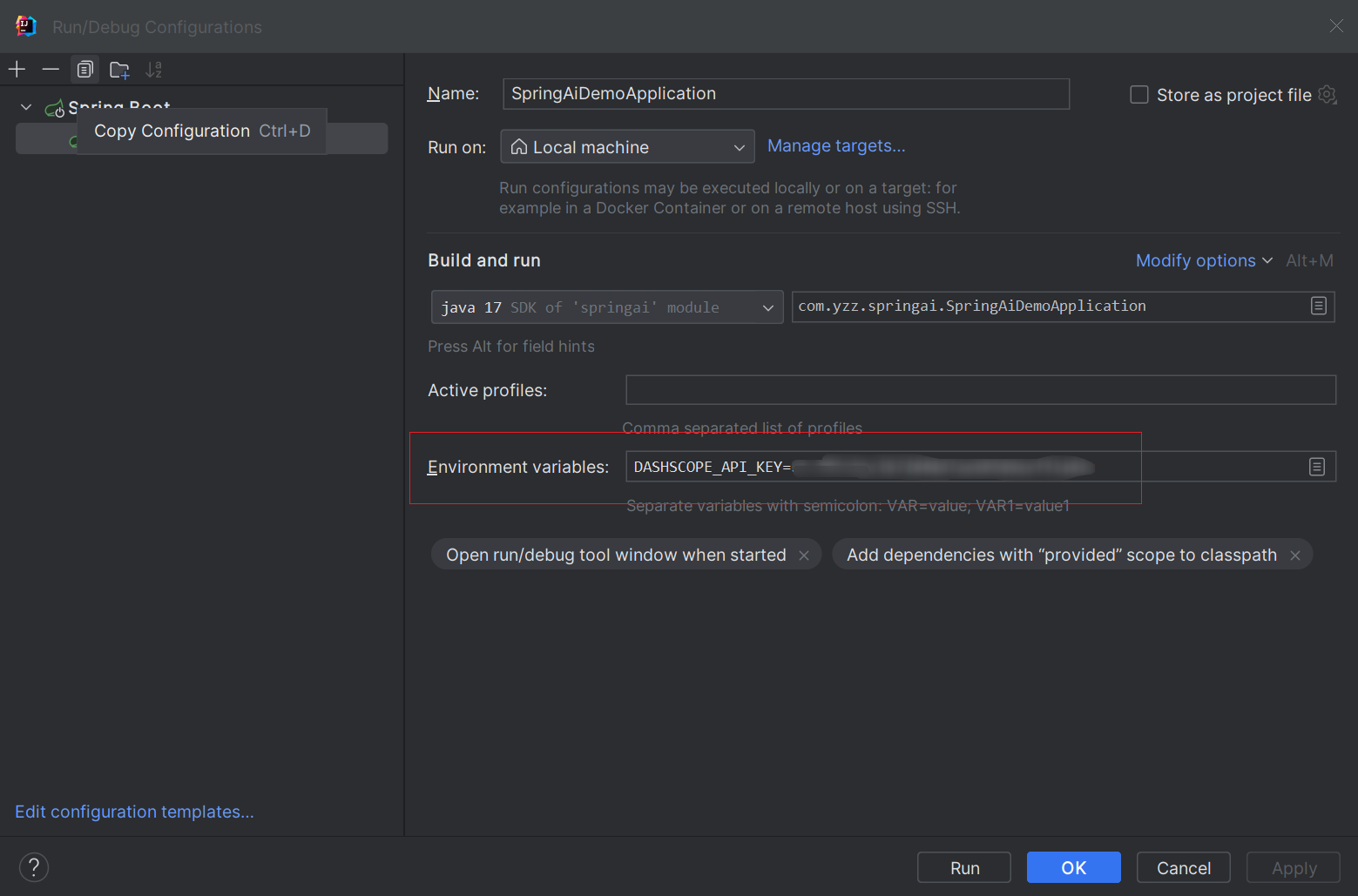Open the Run on target dropdown
The image size is (1358, 896).
pos(739,146)
